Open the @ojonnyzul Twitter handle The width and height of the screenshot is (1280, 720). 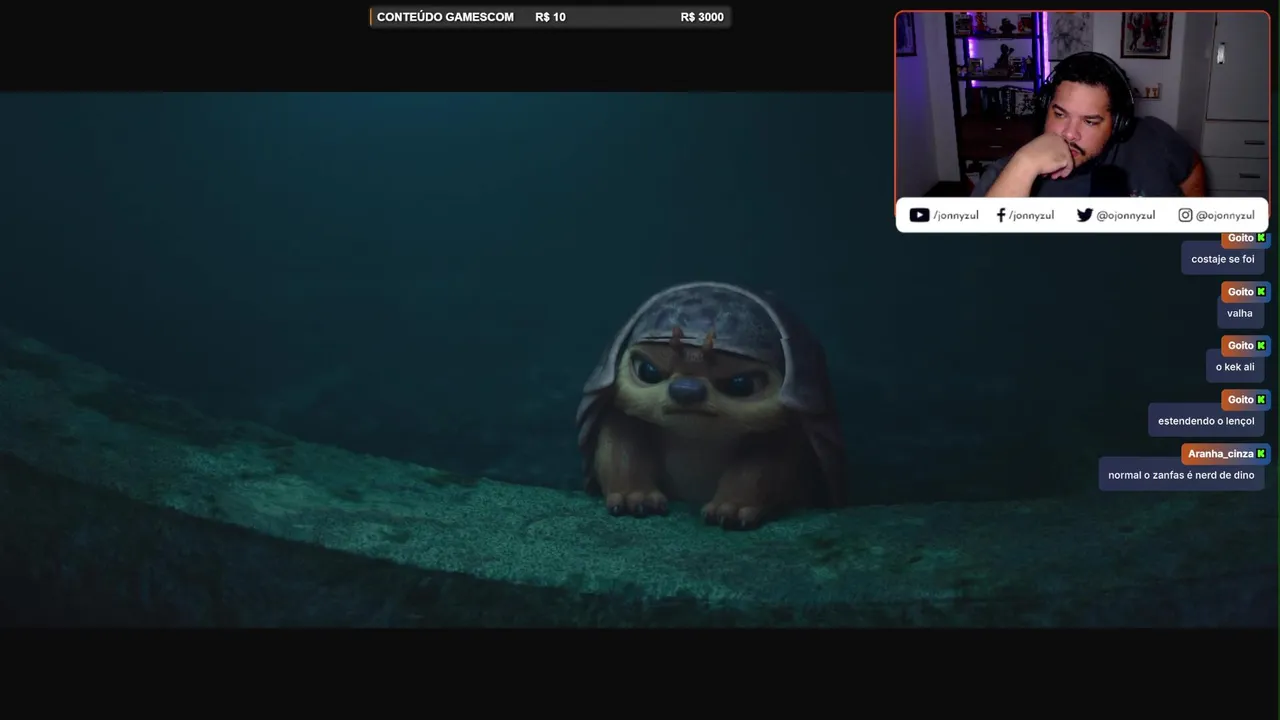click(1125, 215)
